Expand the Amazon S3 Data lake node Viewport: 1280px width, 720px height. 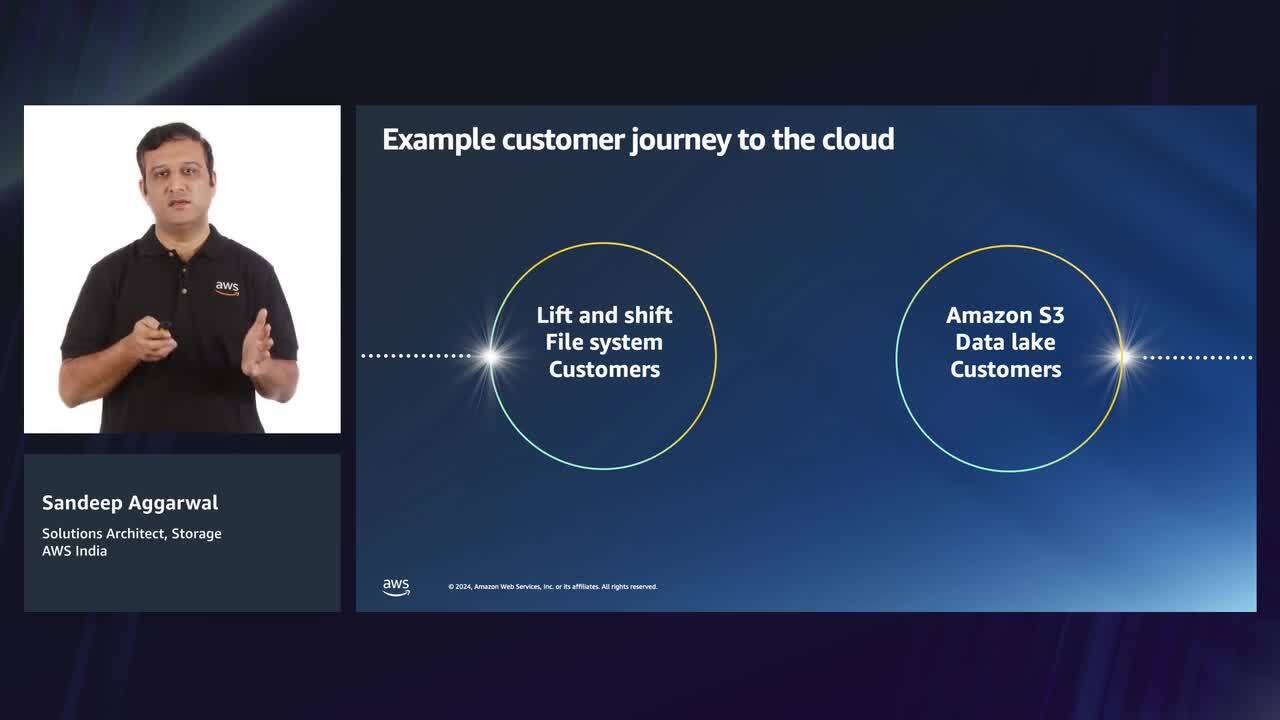point(1006,342)
